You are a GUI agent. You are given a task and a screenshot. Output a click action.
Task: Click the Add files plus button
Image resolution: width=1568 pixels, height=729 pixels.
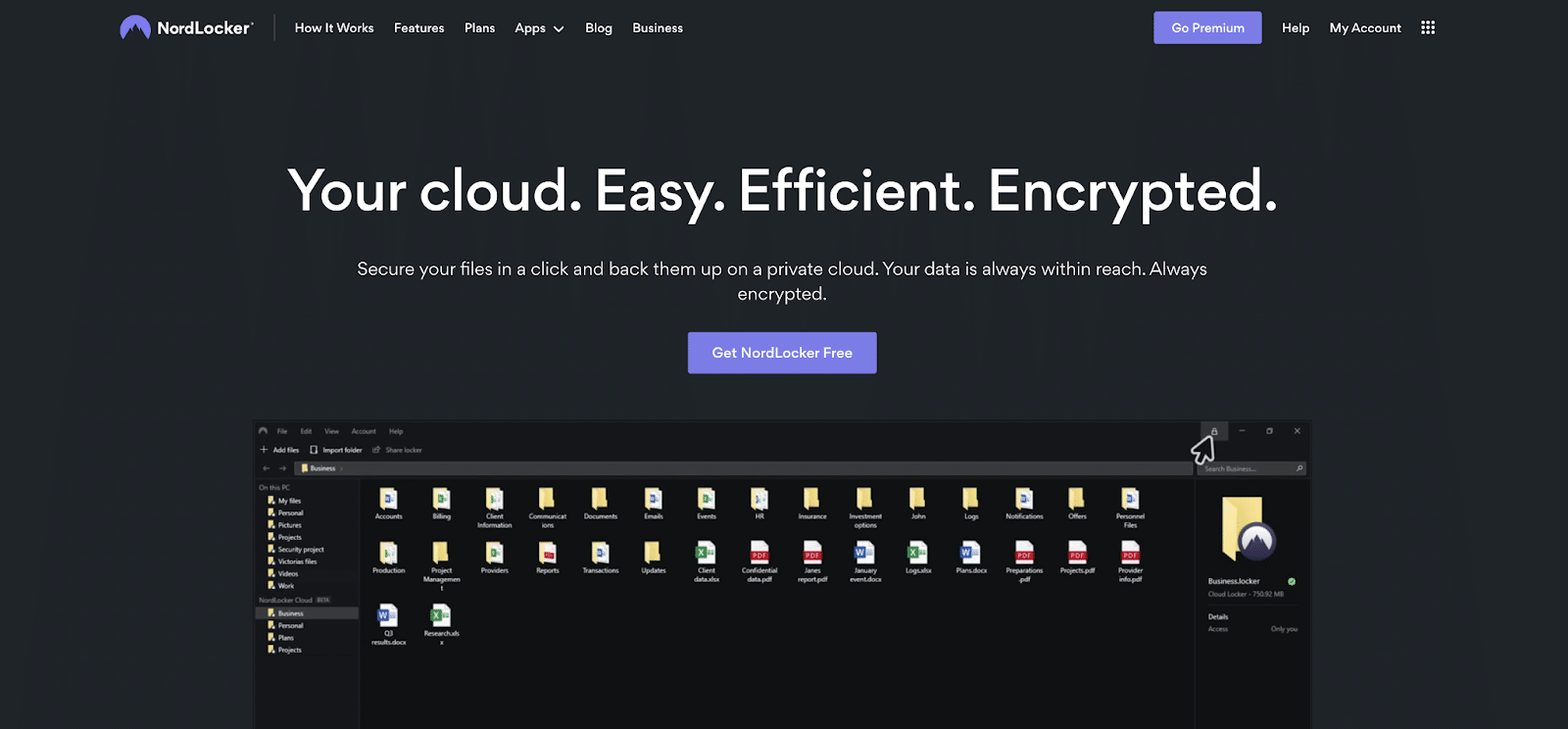[265, 450]
